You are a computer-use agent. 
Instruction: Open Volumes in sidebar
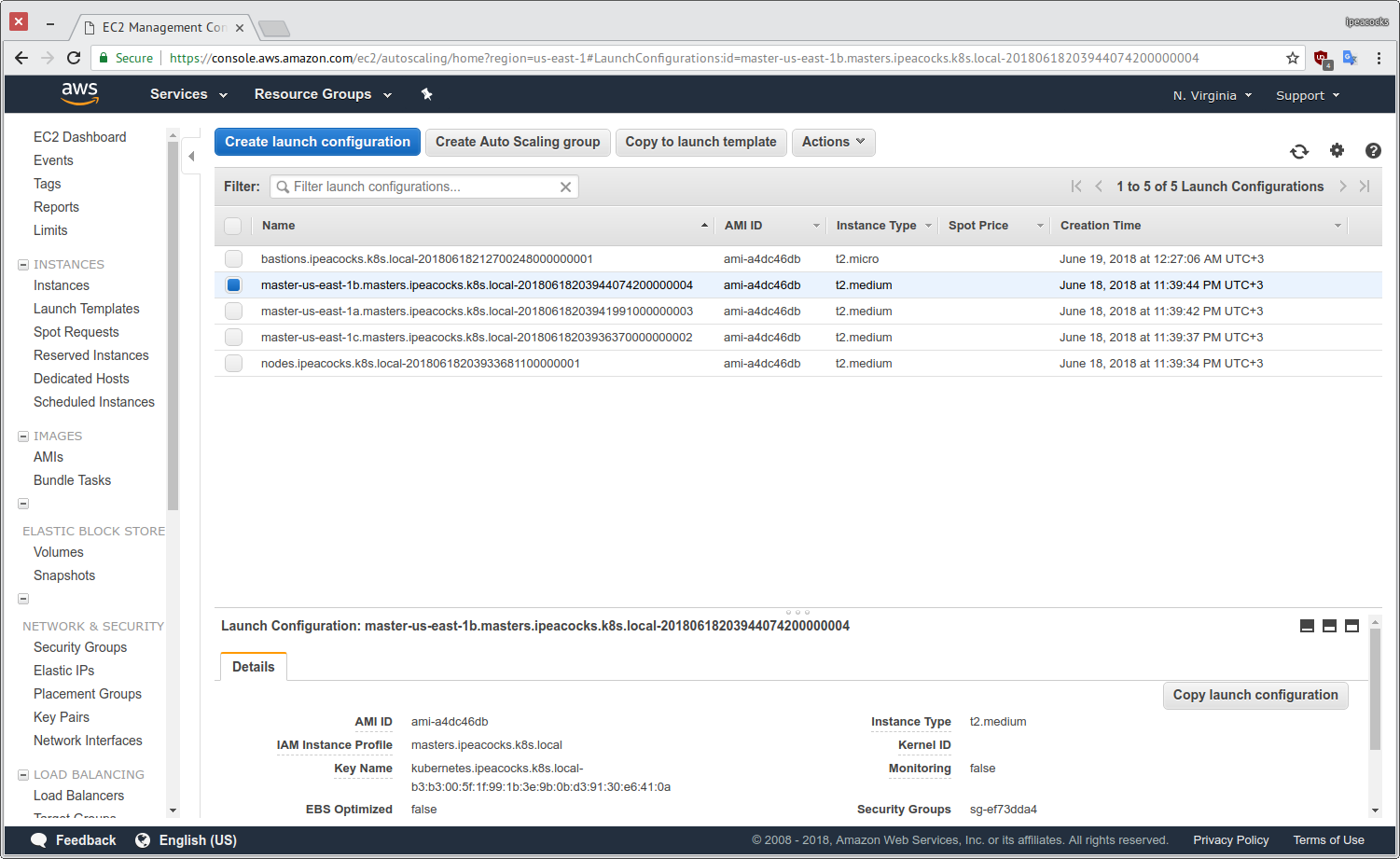(x=59, y=552)
